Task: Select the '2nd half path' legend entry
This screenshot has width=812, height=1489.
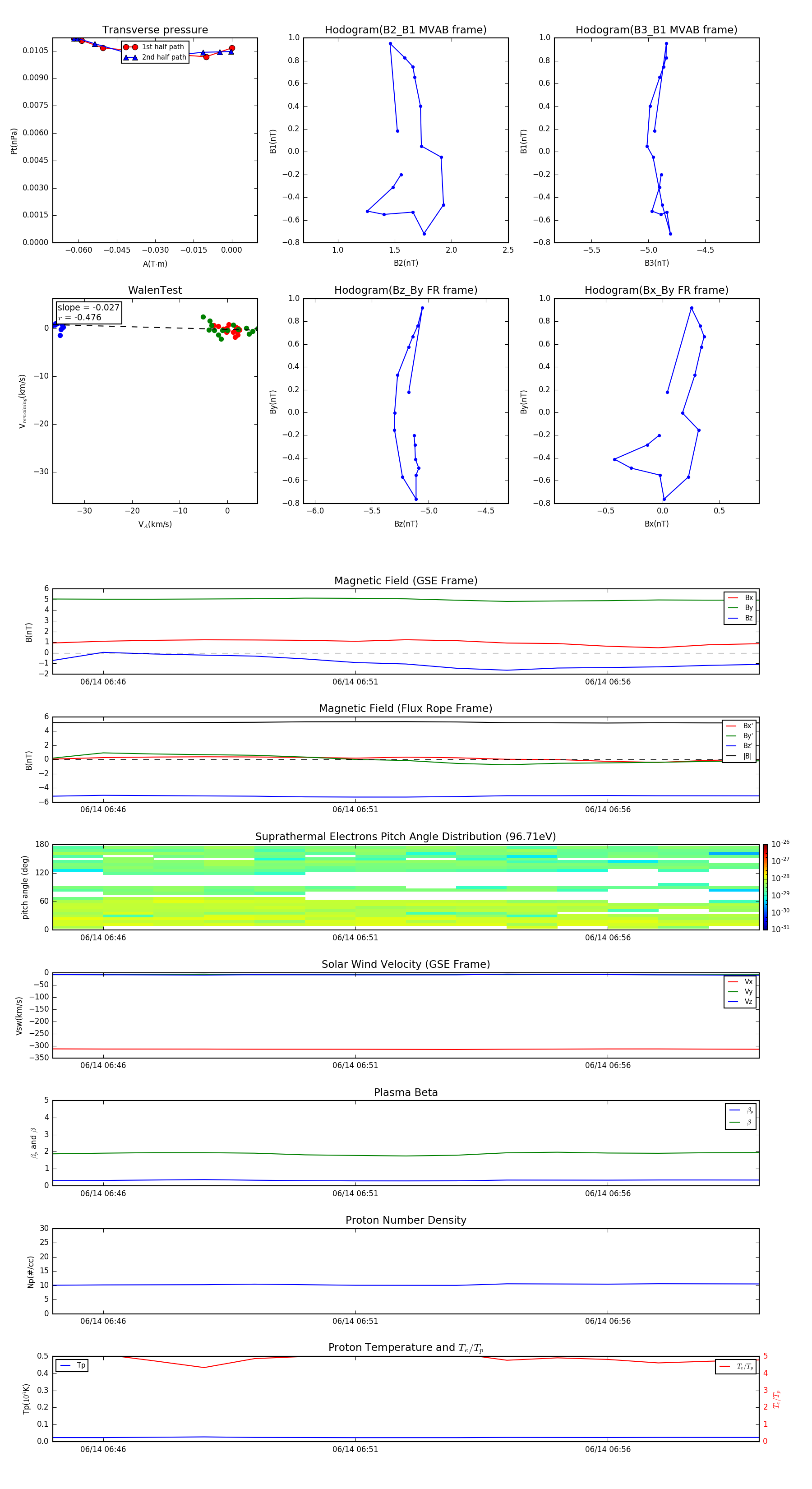Action: coord(154,57)
